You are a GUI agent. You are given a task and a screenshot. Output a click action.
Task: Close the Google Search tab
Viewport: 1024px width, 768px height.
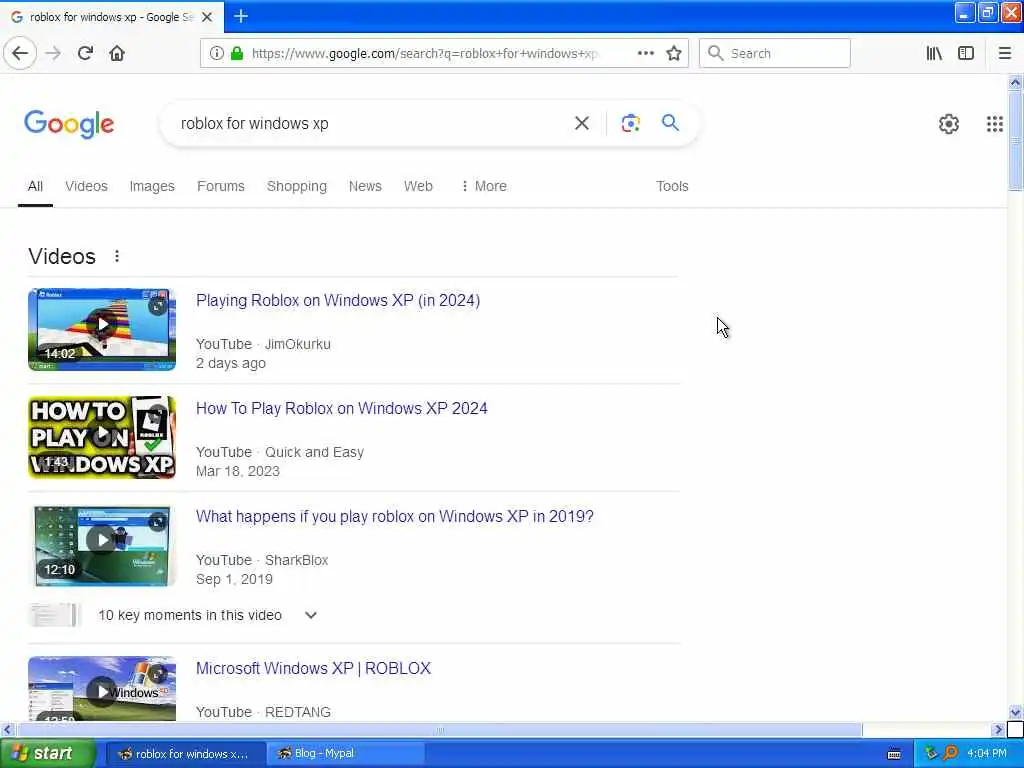(x=207, y=17)
